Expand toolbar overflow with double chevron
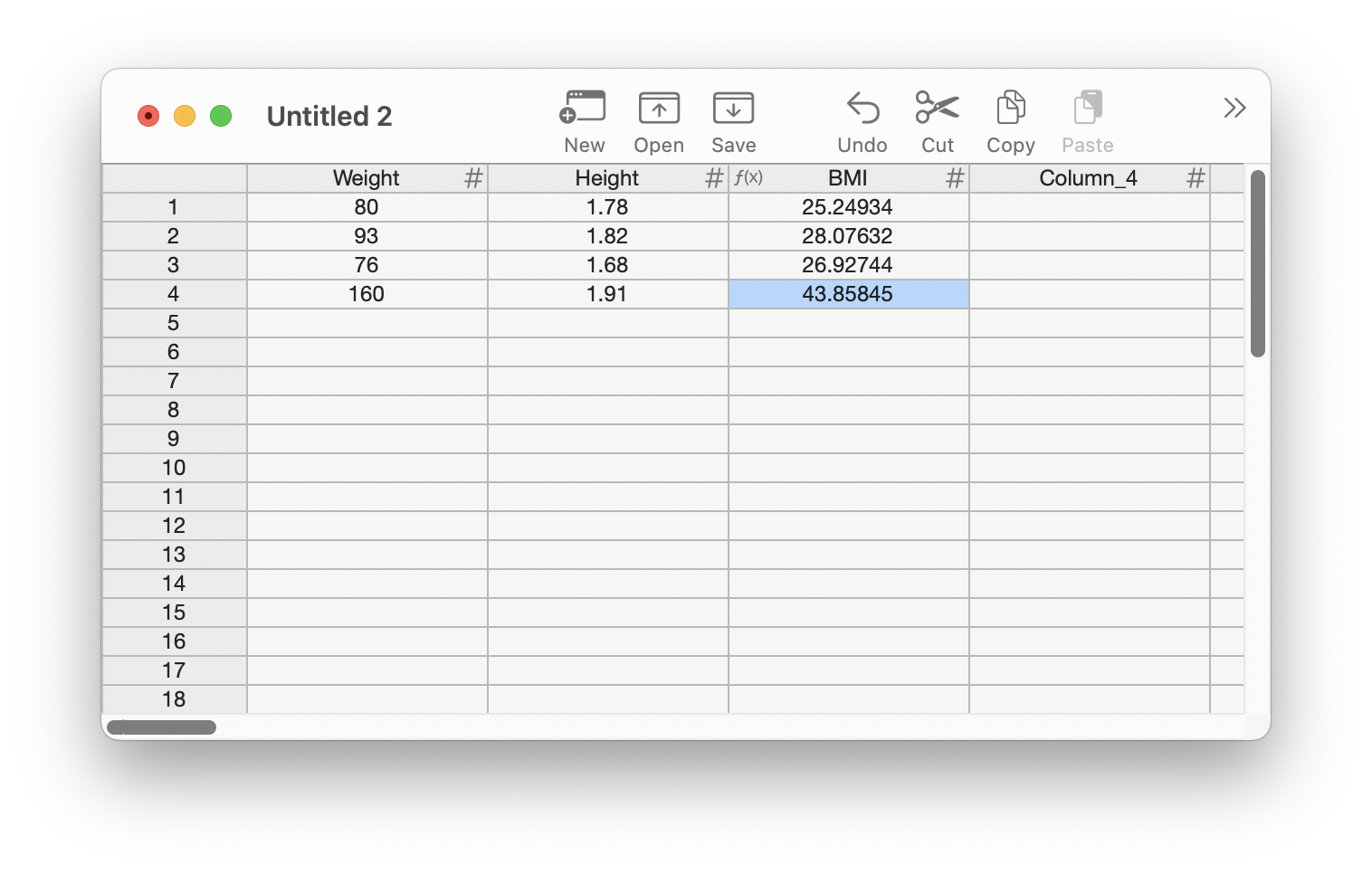The image size is (1372, 874). tap(1234, 109)
